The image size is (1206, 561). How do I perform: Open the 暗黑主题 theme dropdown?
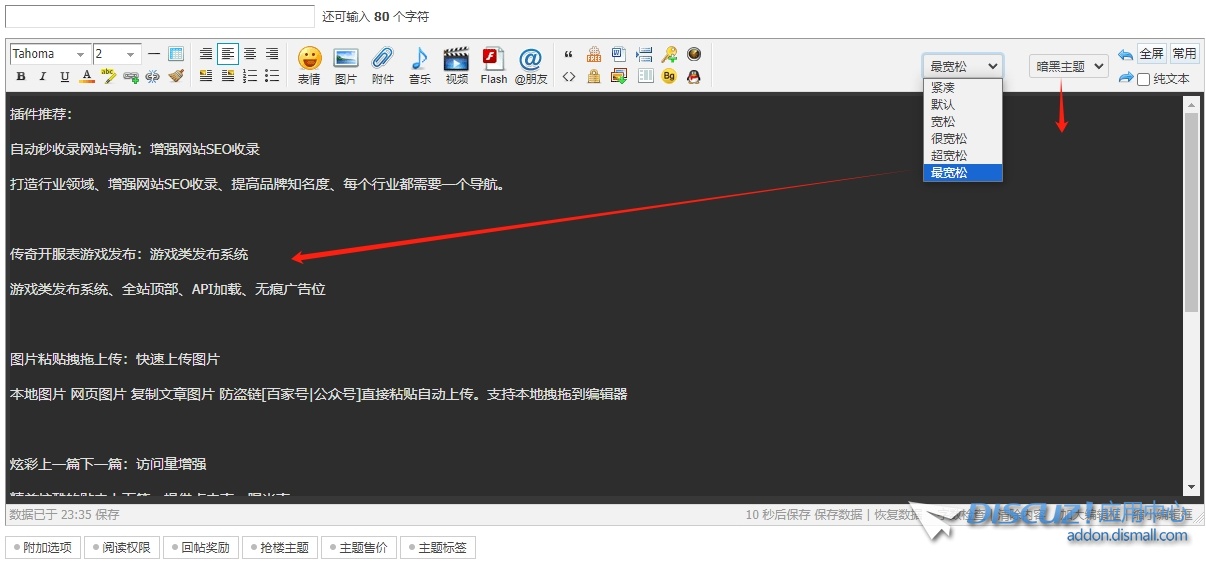(1069, 66)
